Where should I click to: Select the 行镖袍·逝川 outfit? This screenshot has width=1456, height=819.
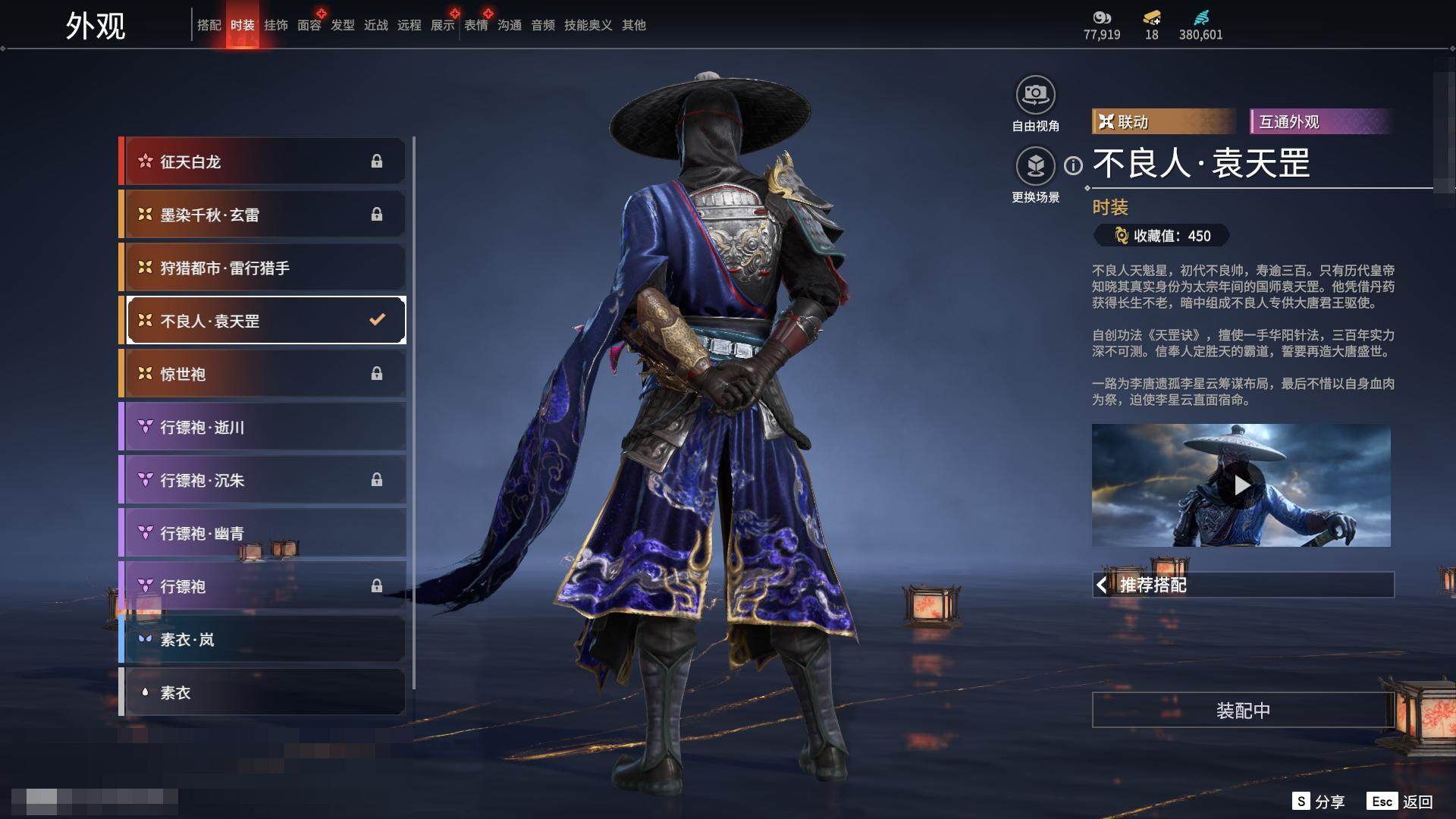point(262,427)
